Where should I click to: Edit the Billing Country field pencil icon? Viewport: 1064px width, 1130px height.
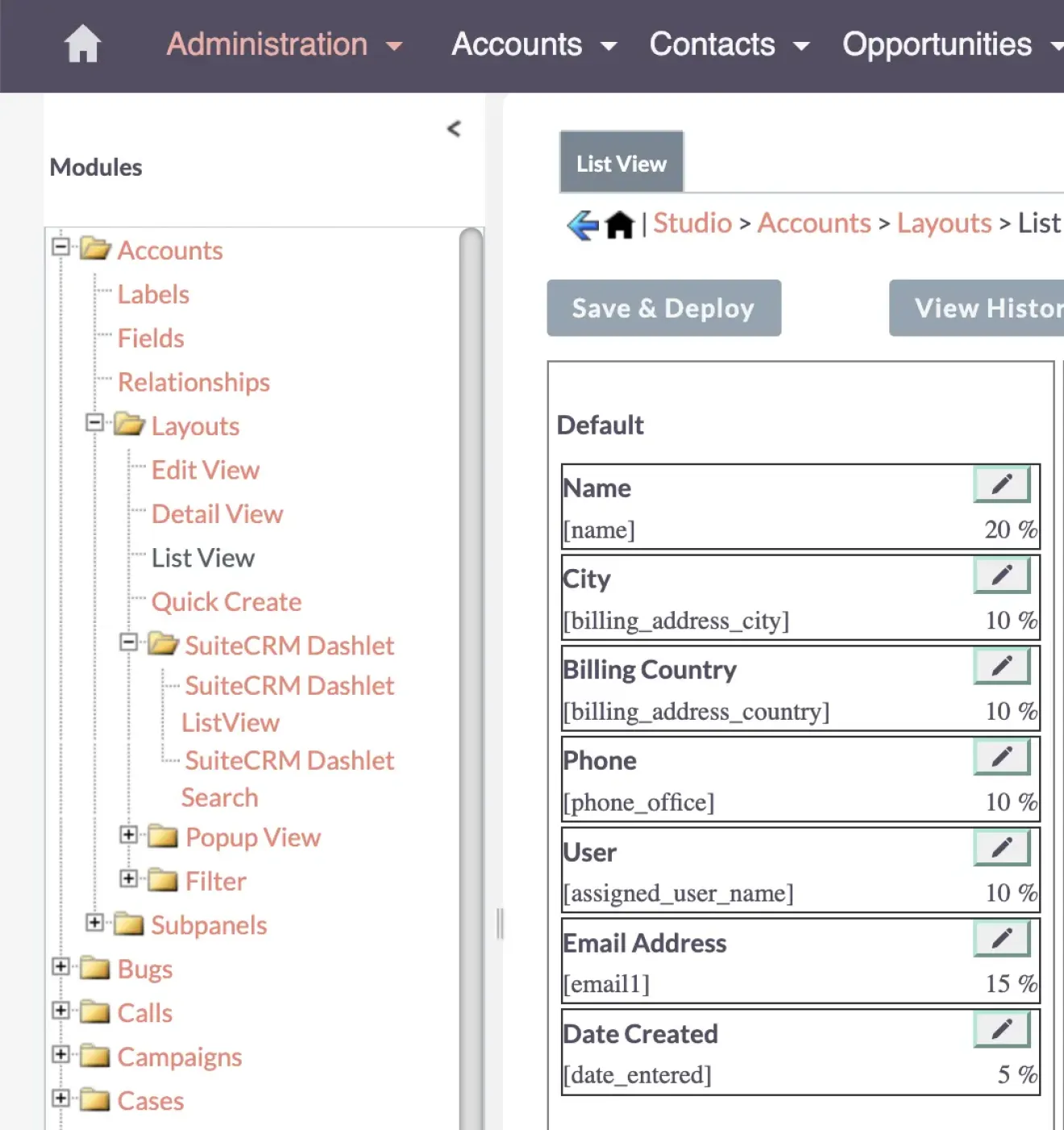tap(1002, 666)
